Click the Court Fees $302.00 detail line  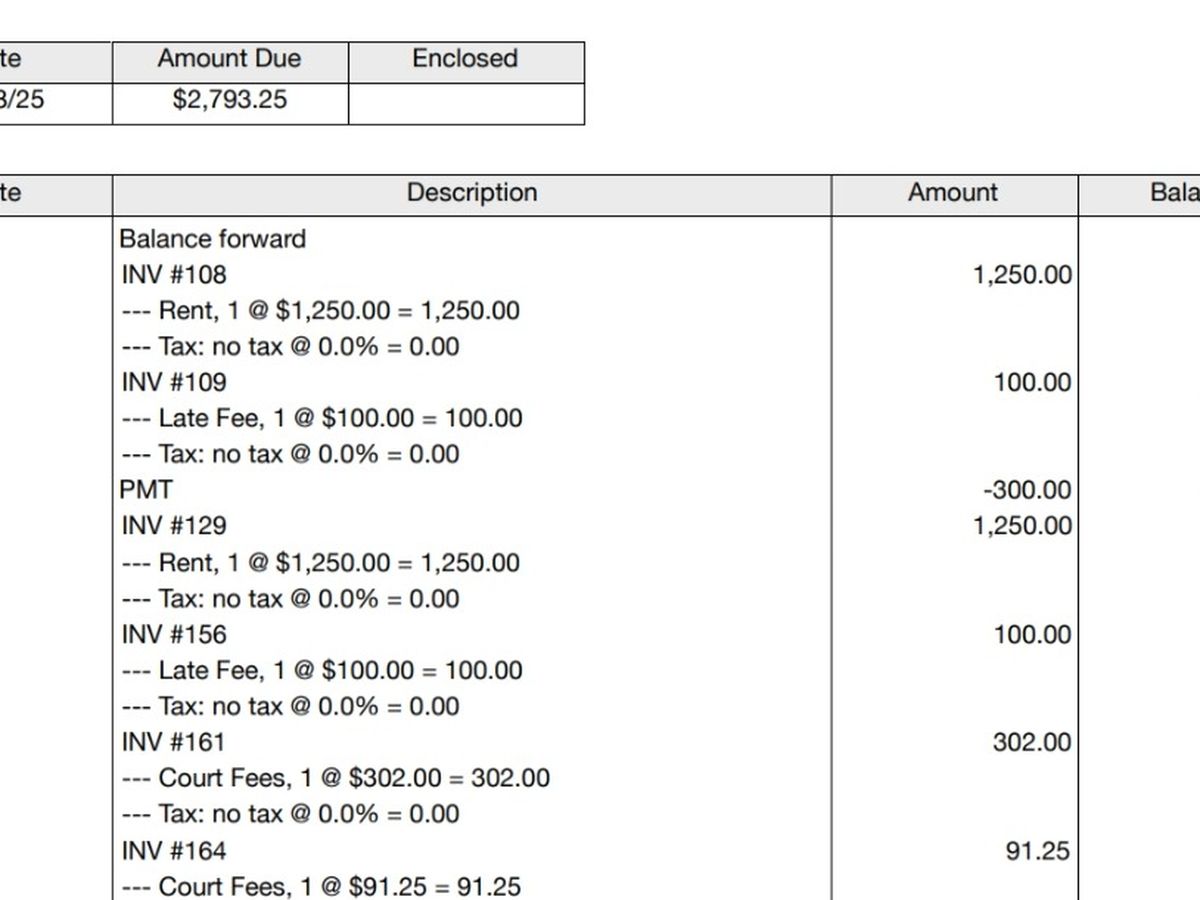335,778
